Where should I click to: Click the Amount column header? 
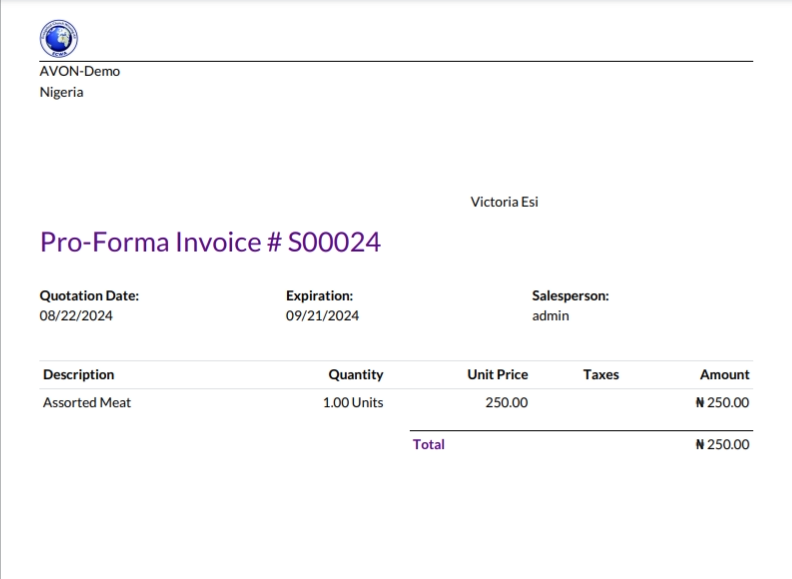[x=724, y=374]
